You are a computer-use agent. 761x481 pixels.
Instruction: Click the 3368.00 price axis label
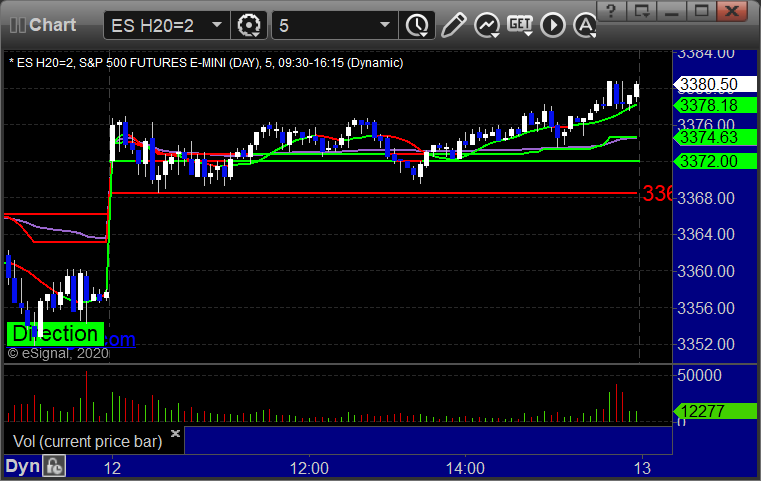click(706, 198)
